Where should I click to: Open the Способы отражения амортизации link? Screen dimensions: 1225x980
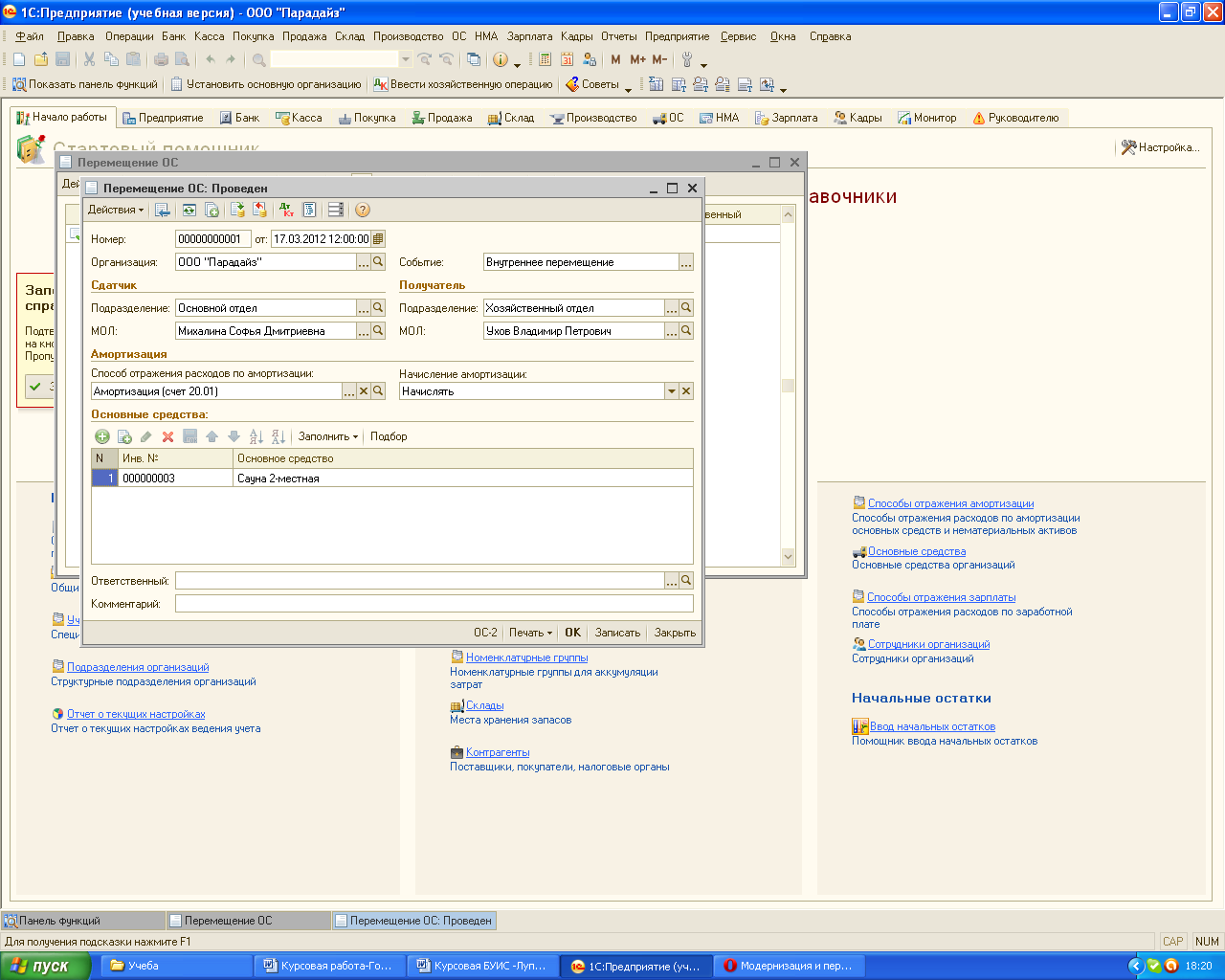tap(950, 503)
